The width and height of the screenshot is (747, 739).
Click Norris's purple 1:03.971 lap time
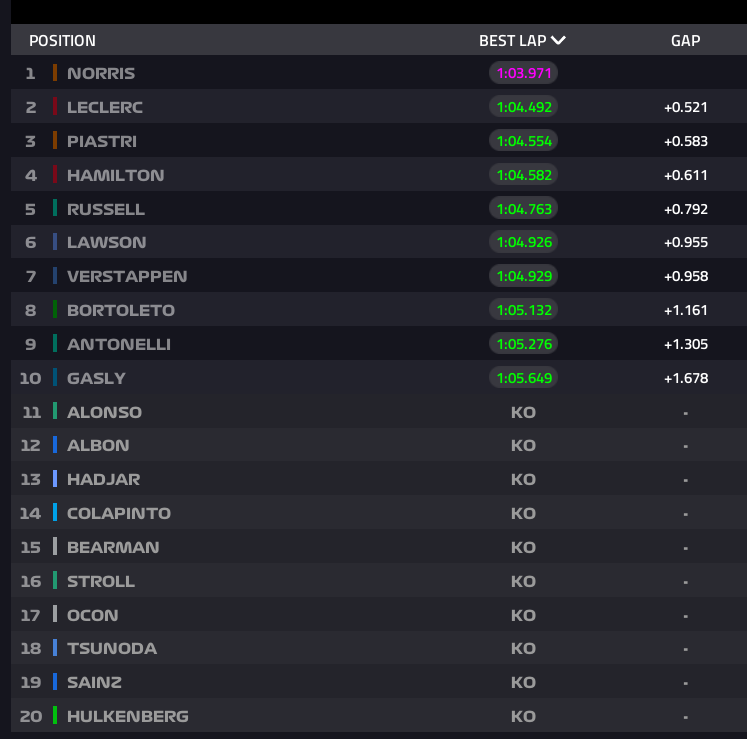(523, 73)
